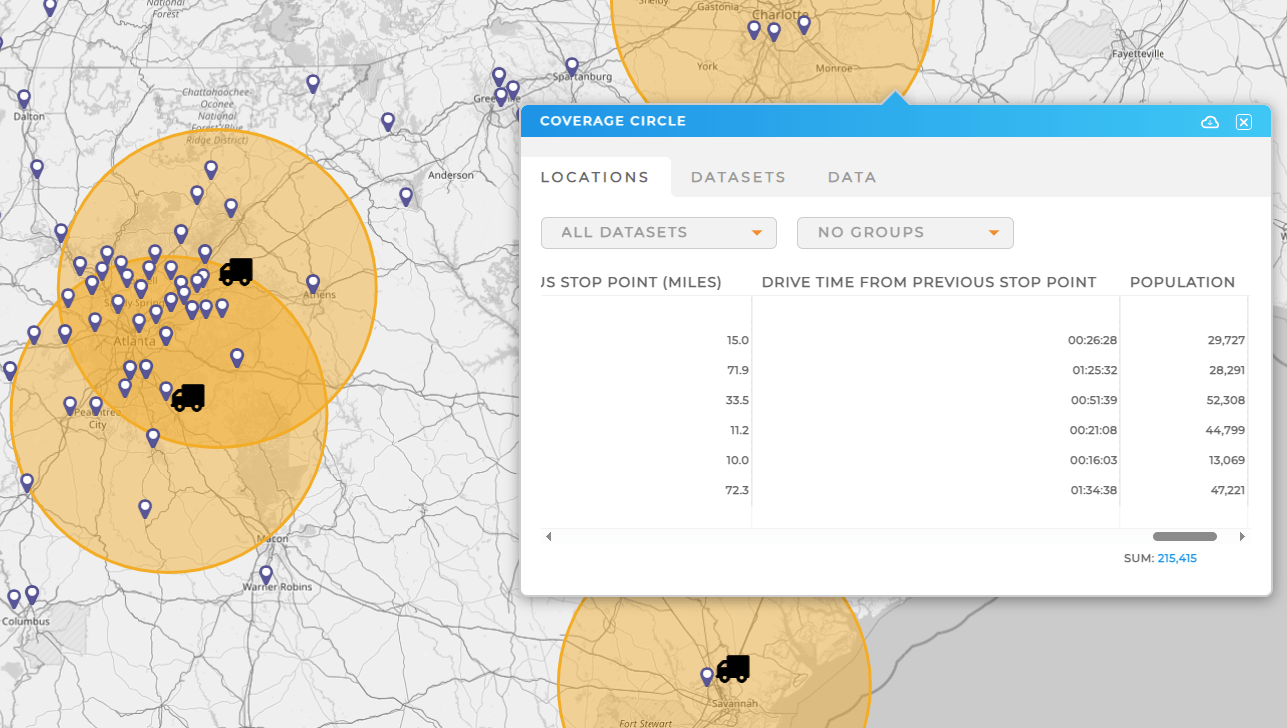This screenshot has height=728, width=1287.
Task: Click the truck icon inside the Atlanta coverage circle
Action: (187, 397)
